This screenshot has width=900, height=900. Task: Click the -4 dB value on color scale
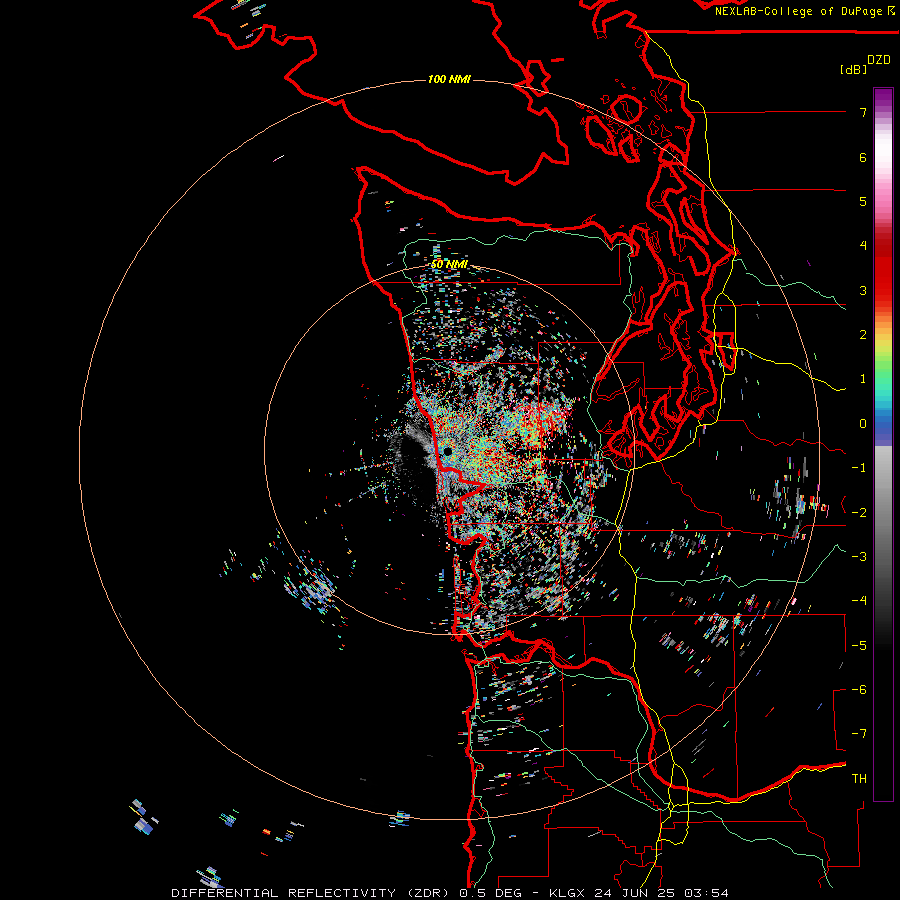click(x=859, y=600)
